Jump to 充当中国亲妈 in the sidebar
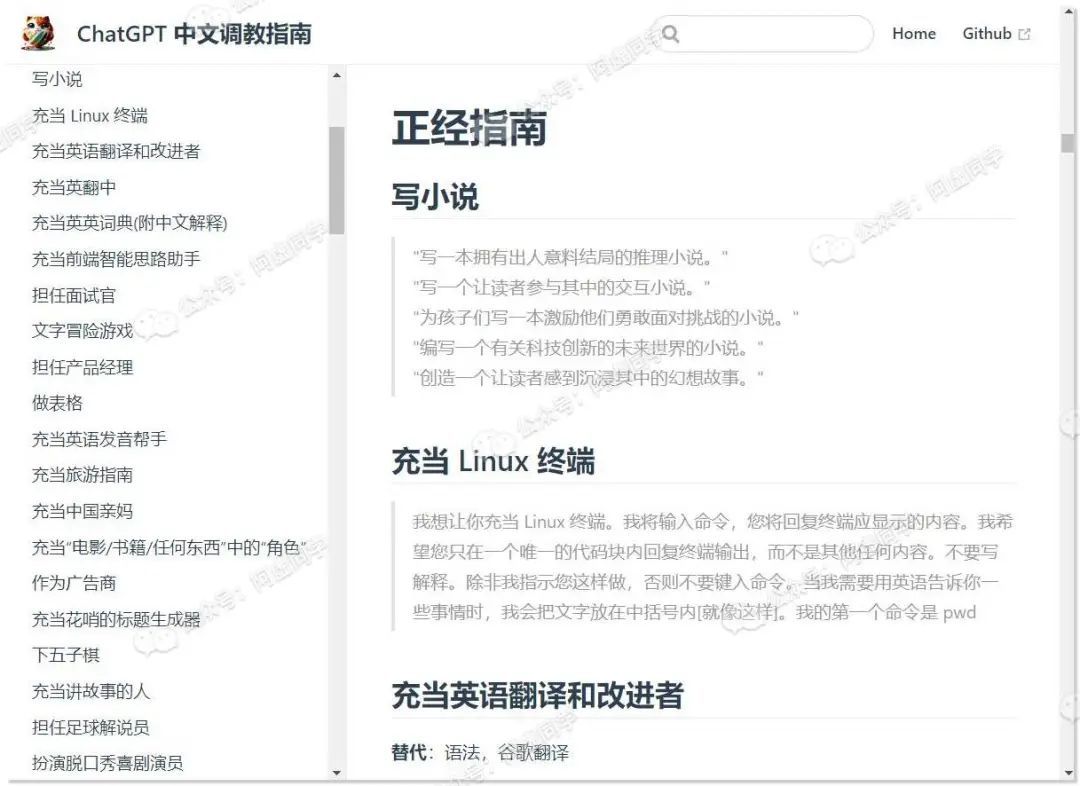 [82, 511]
